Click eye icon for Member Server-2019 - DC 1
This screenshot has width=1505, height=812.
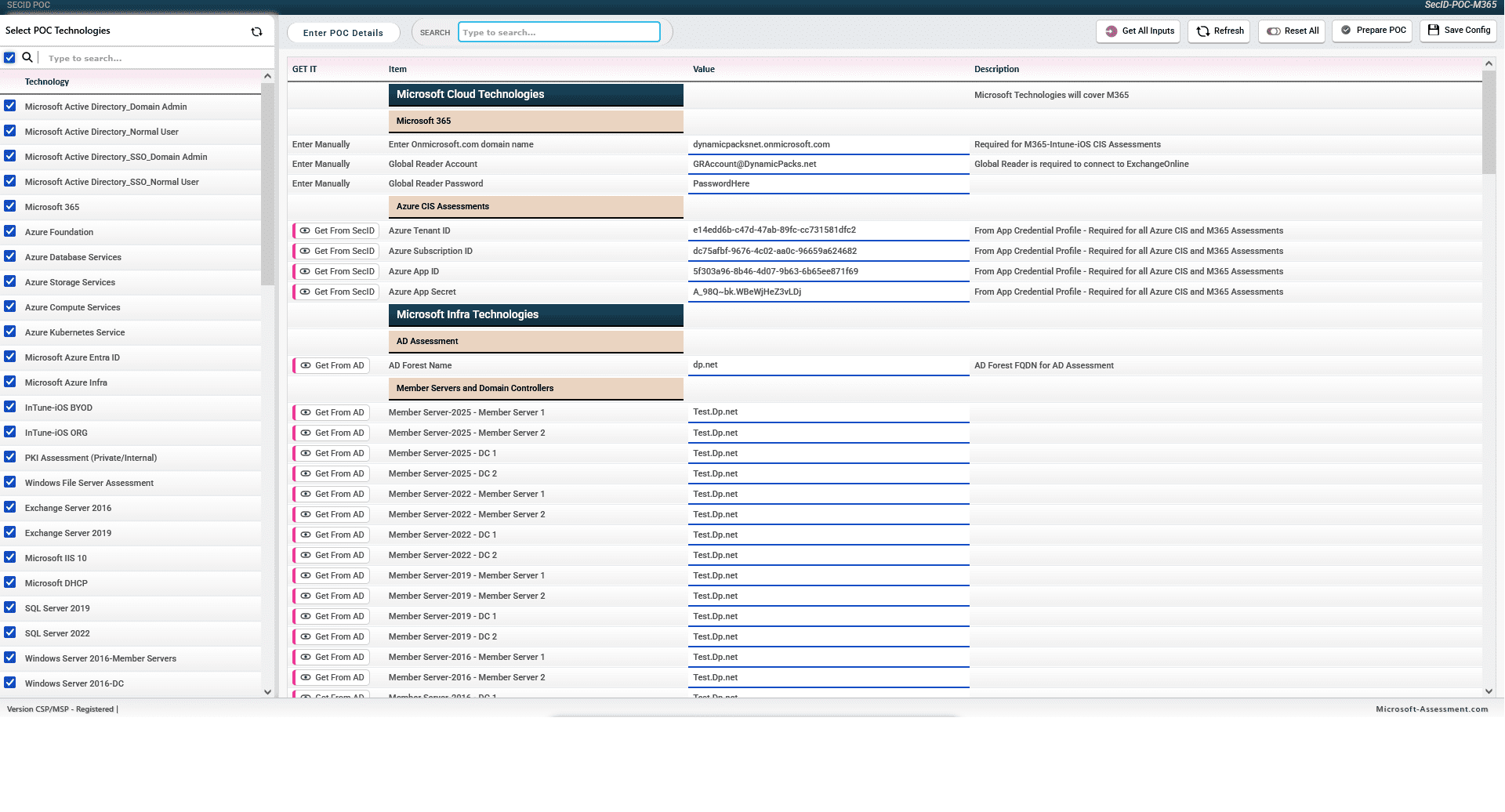pyautogui.click(x=306, y=616)
